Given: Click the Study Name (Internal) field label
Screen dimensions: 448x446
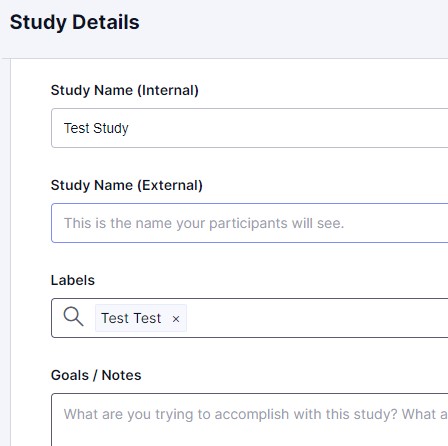Looking at the screenshot, I should [x=125, y=90].
